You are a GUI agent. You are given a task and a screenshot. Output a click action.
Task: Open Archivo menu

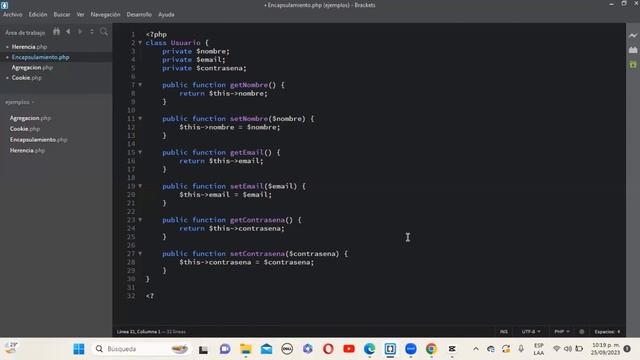click(13, 14)
